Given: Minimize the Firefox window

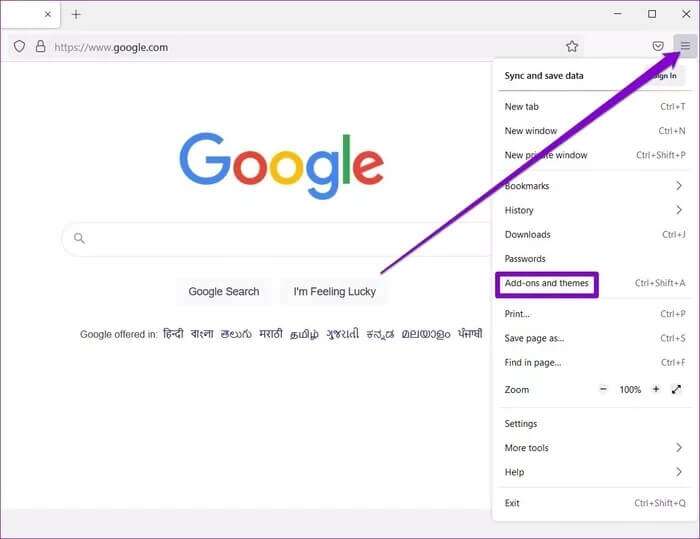Looking at the screenshot, I should pyautogui.click(x=617, y=14).
